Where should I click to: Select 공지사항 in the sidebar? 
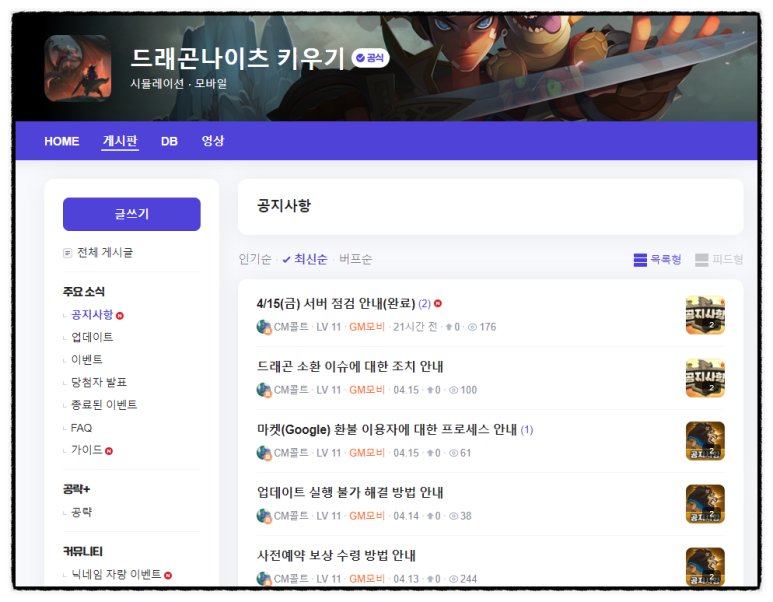92,315
